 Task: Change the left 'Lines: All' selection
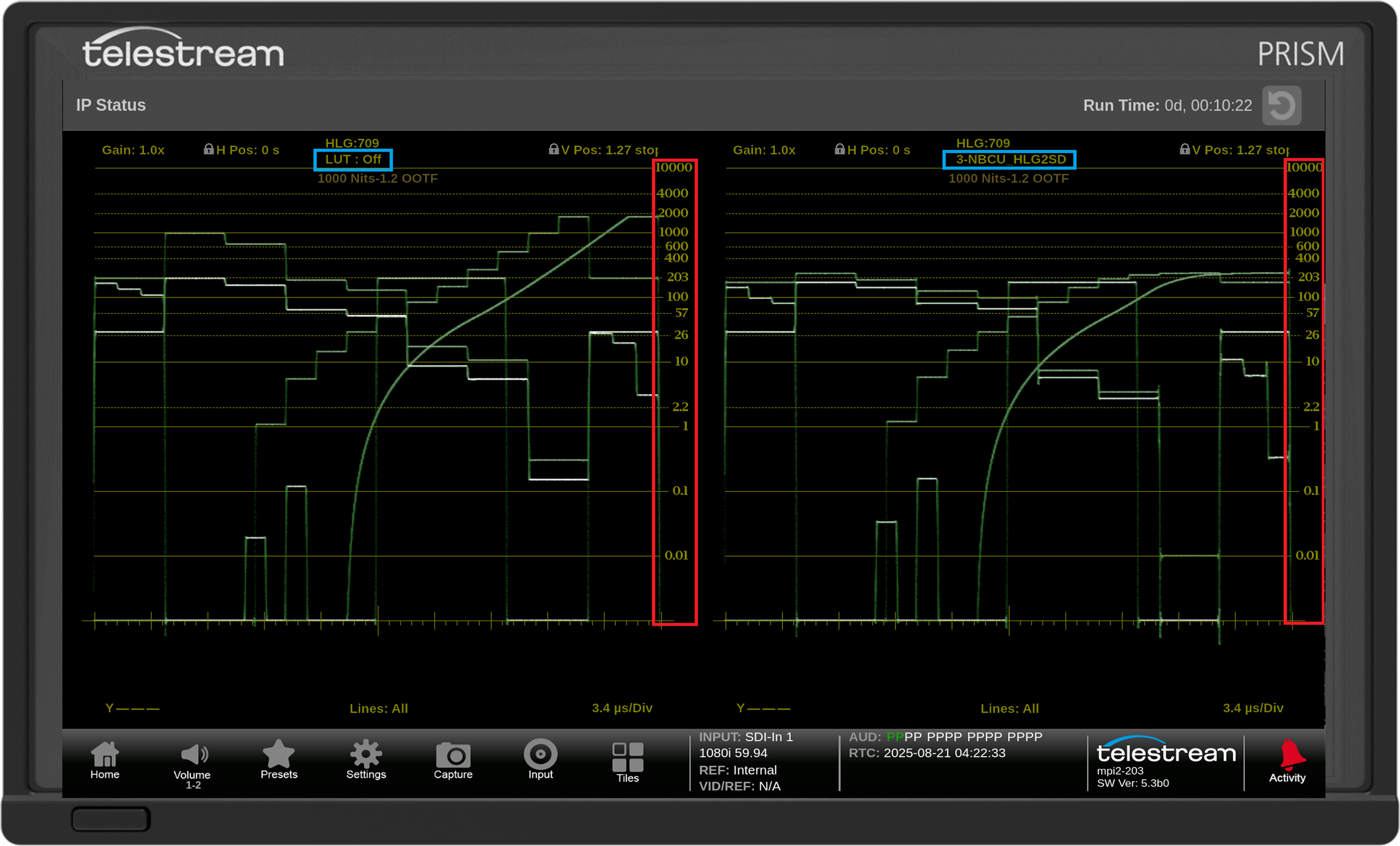click(x=379, y=709)
